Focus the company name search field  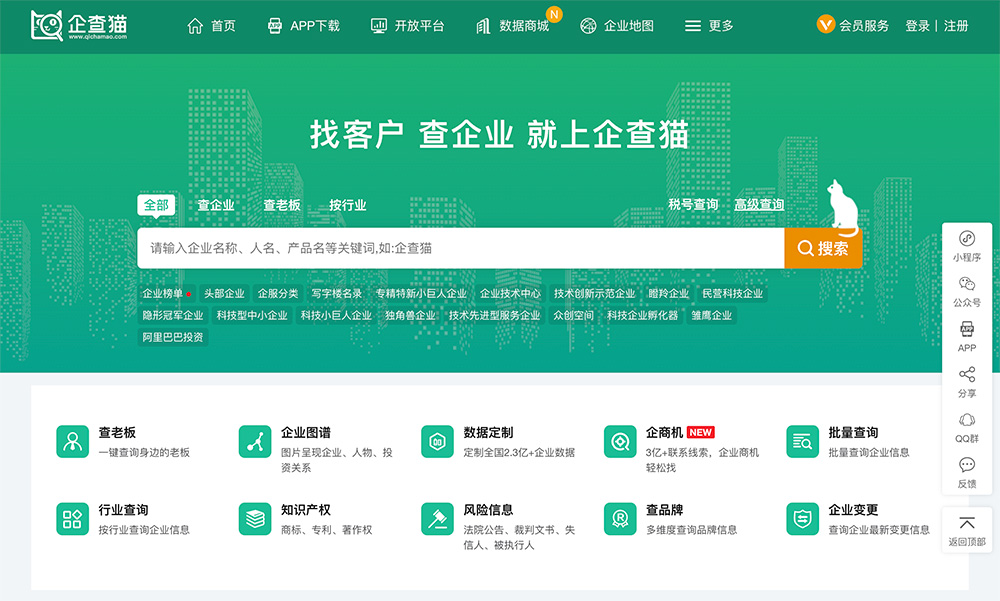460,248
